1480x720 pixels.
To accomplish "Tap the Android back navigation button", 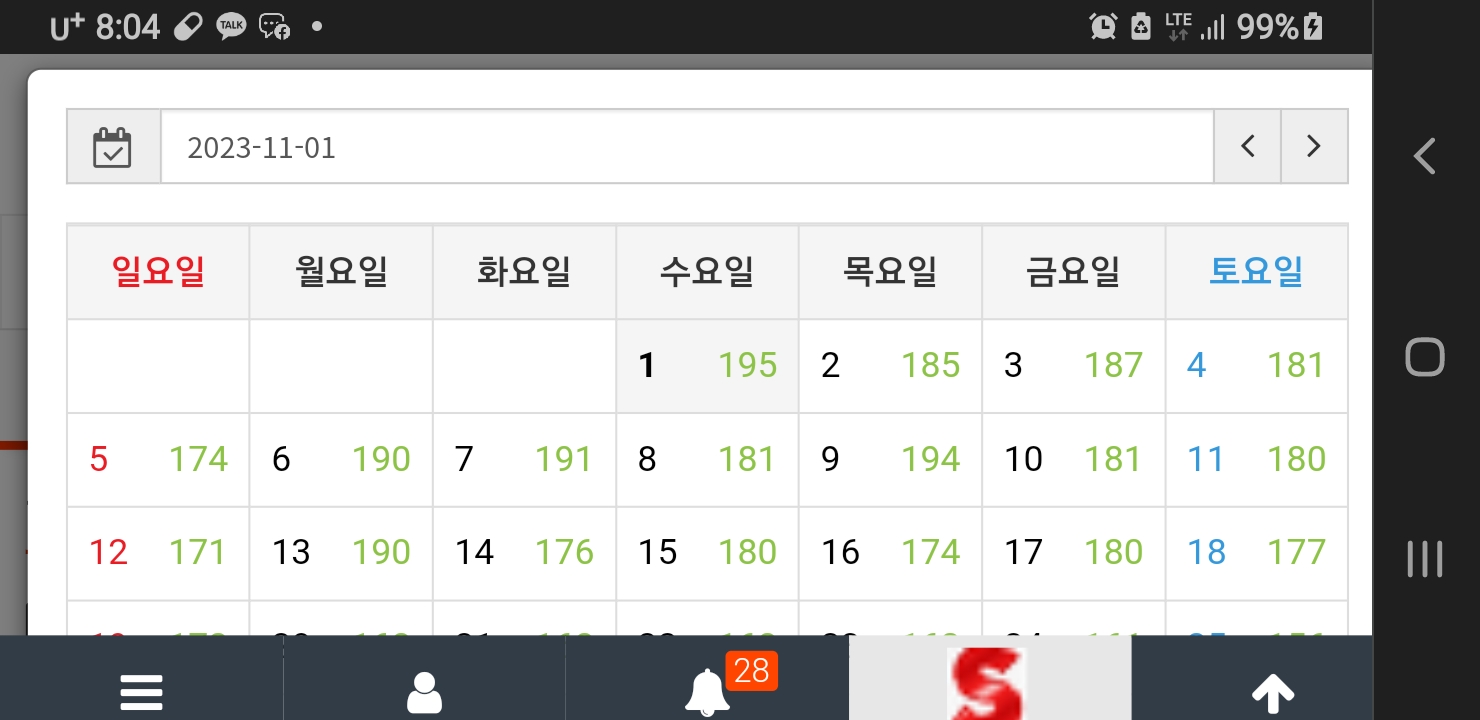I will (1425, 156).
